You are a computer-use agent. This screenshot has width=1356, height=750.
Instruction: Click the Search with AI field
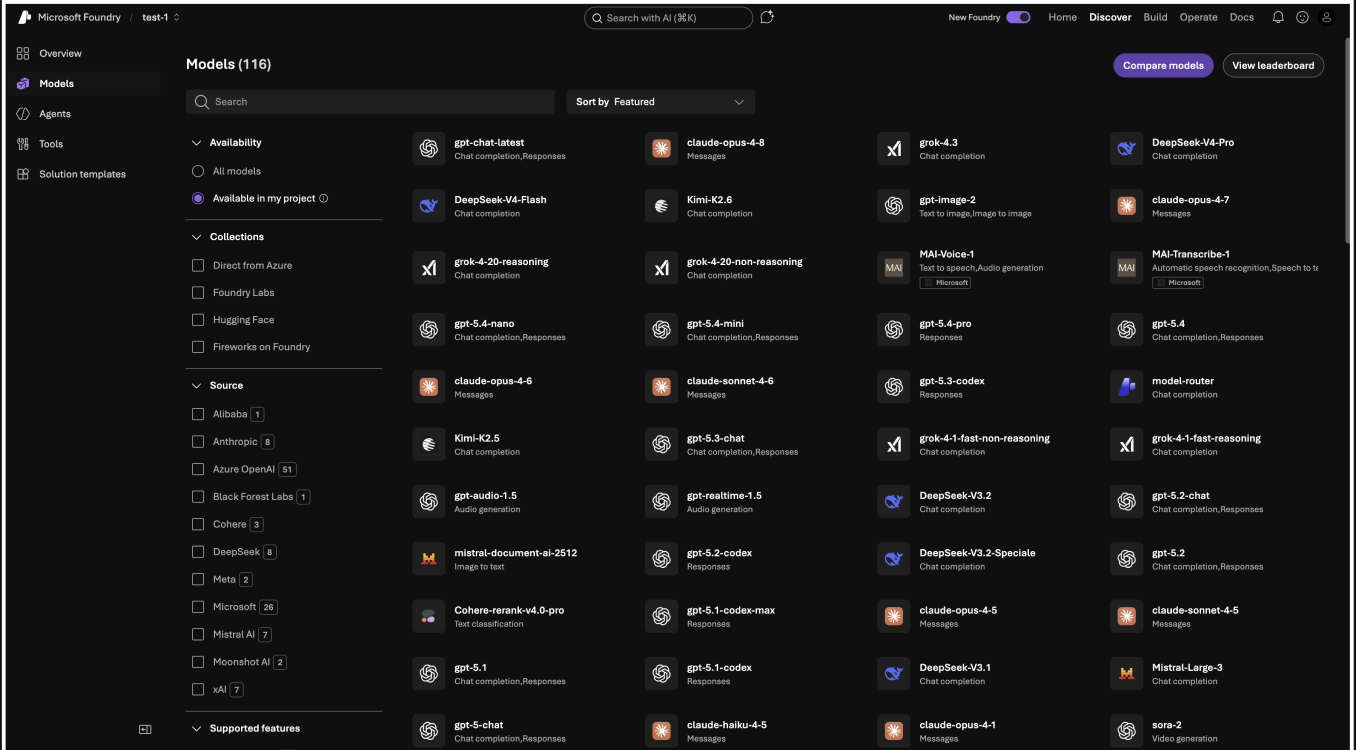(x=669, y=18)
